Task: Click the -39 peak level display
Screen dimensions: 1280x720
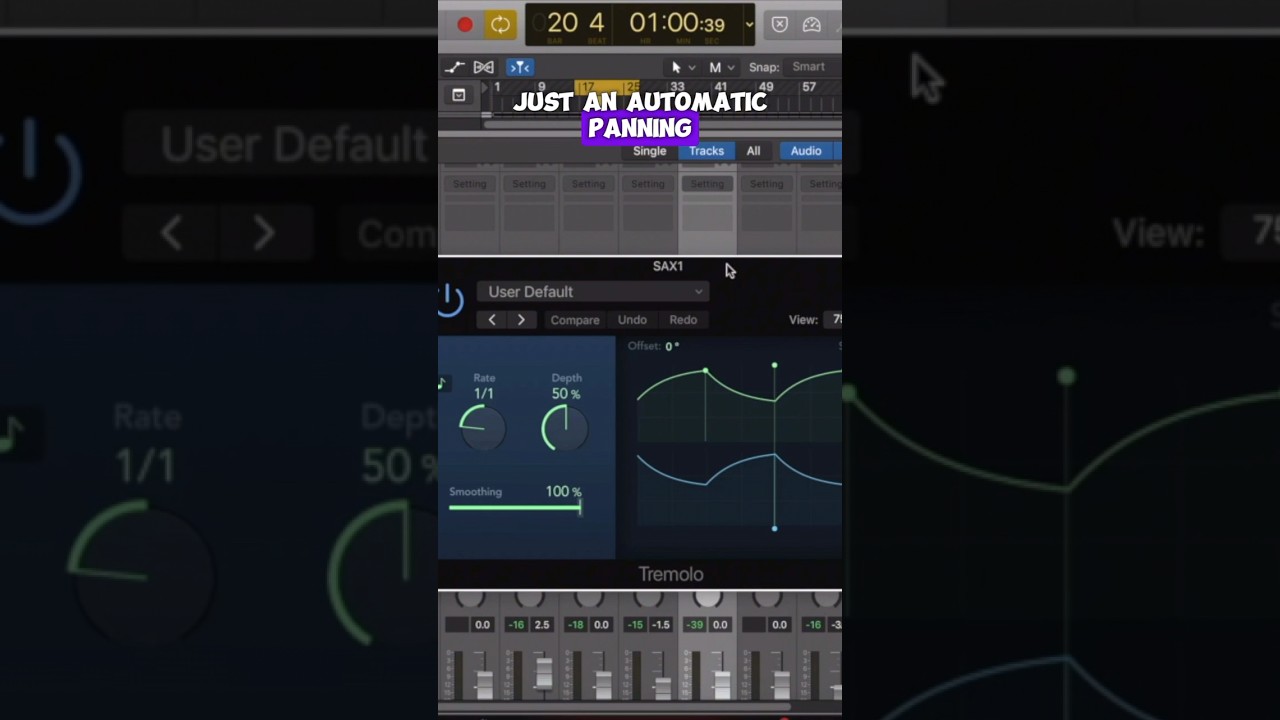Action: click(x=694, y=625)
